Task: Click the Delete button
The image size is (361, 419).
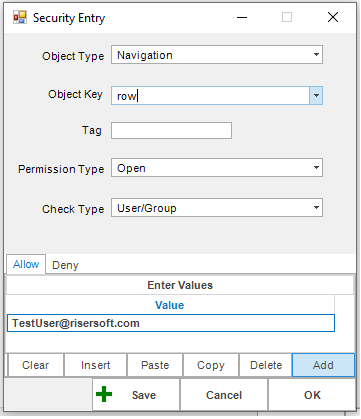Action: point(266,365)
